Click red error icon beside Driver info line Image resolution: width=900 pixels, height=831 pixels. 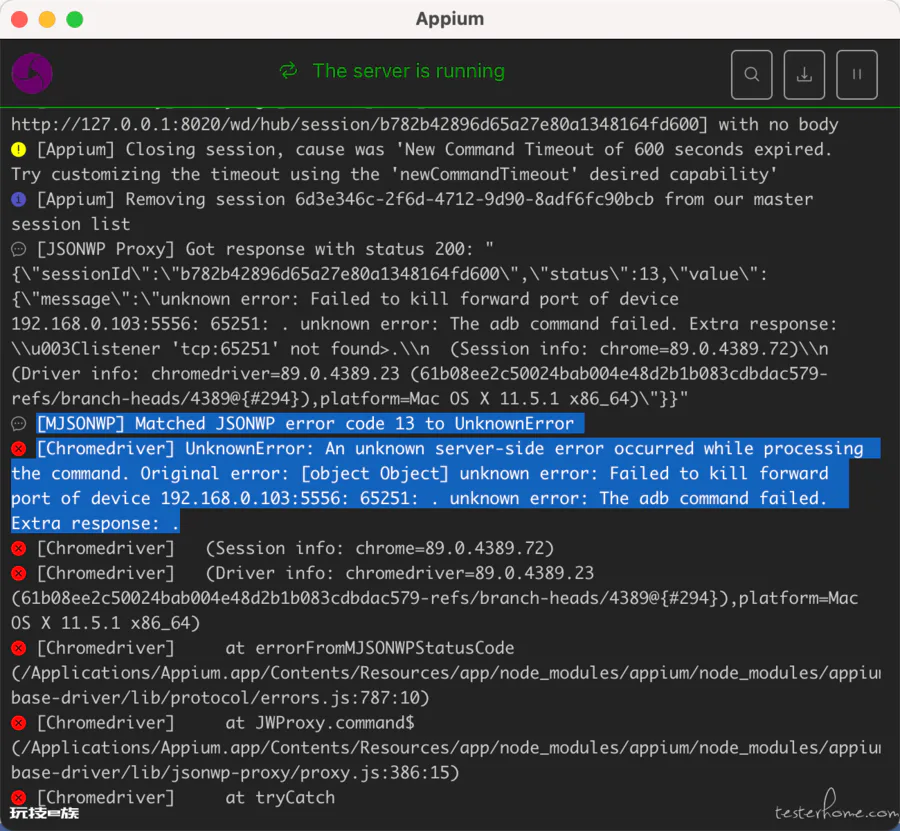point(18,573)
